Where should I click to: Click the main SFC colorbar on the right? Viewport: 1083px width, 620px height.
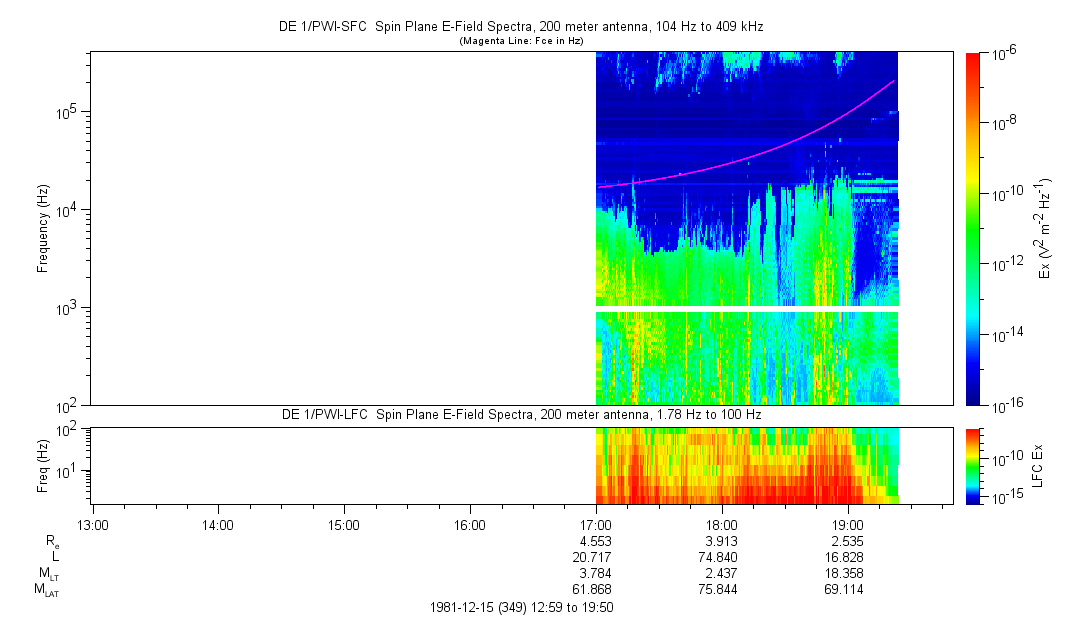(x=974, y=228)
